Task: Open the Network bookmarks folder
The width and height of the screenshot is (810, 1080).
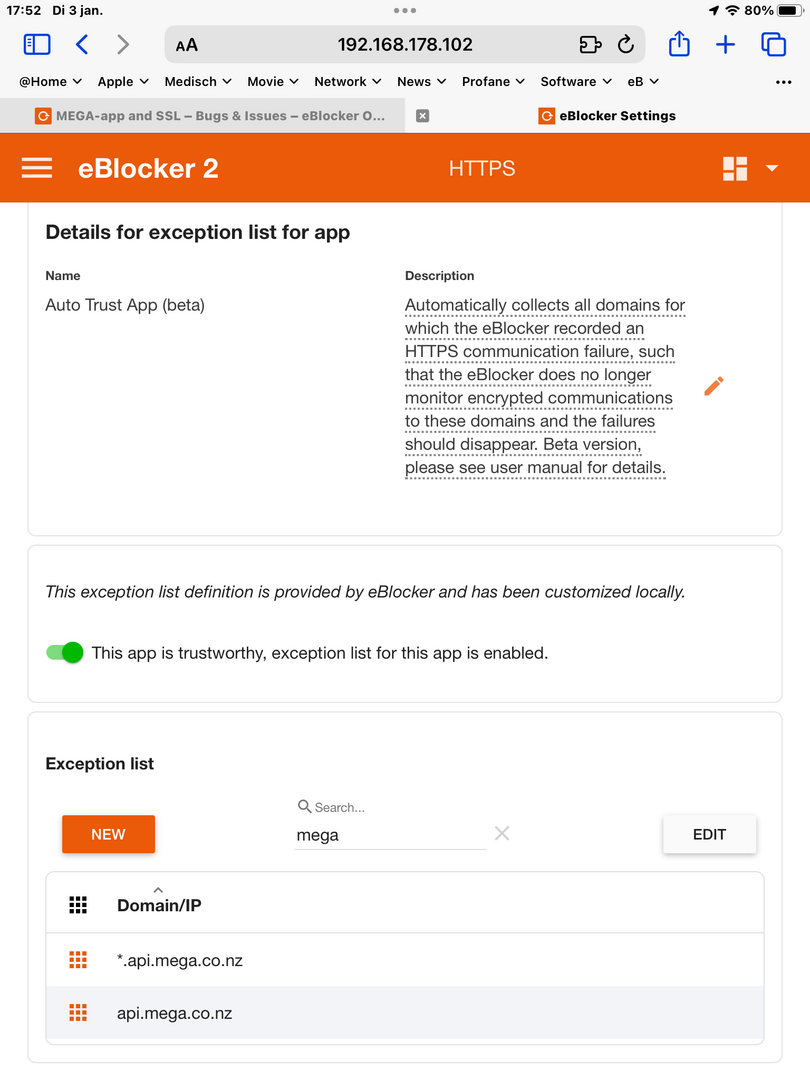Action: tap(348, 81)
